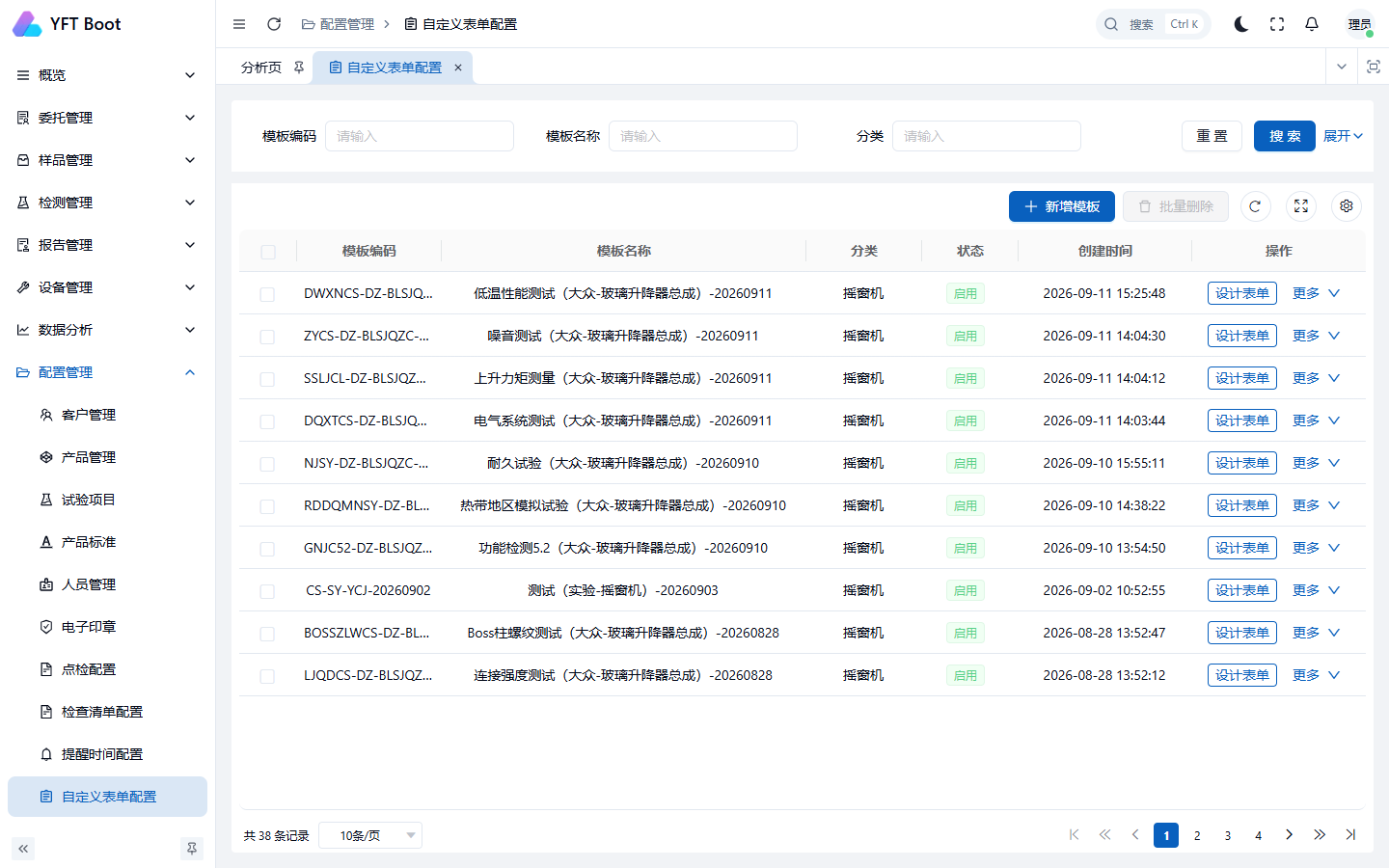This screenshot has width=1389, height=868.
Task: Tick the checkbox for DWXNCS-DZ-BLSJQ row
Action: (267, 294)
